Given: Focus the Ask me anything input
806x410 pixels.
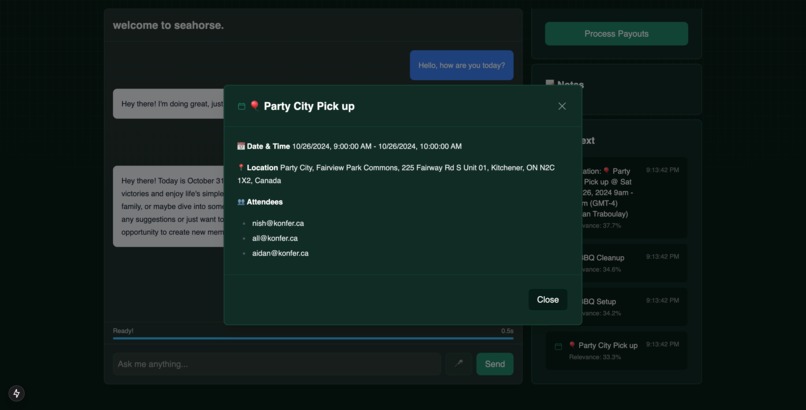Looking at the screenshot, I should pyautogui.click(x=277, y=364).
